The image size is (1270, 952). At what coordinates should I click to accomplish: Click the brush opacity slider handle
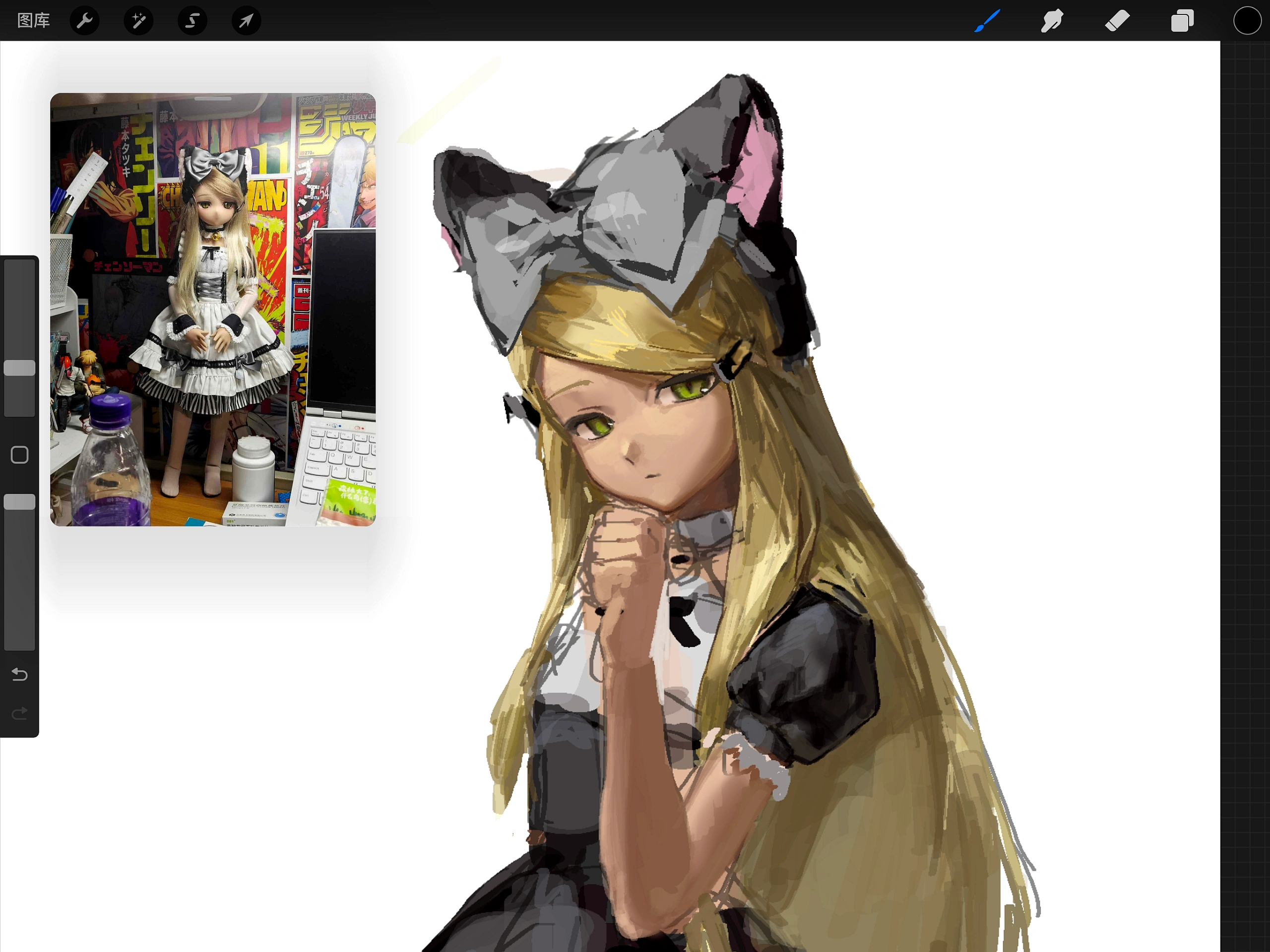point(19,502)
